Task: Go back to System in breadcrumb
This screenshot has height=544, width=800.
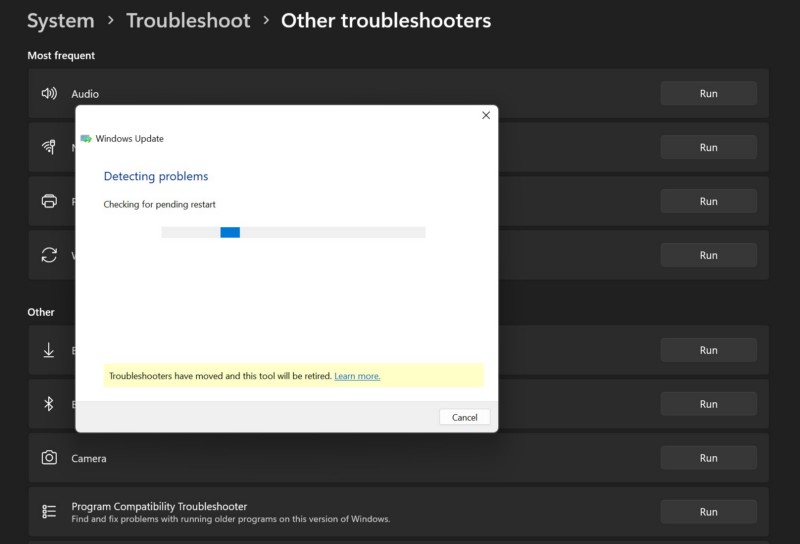Action: click(61, 21)
